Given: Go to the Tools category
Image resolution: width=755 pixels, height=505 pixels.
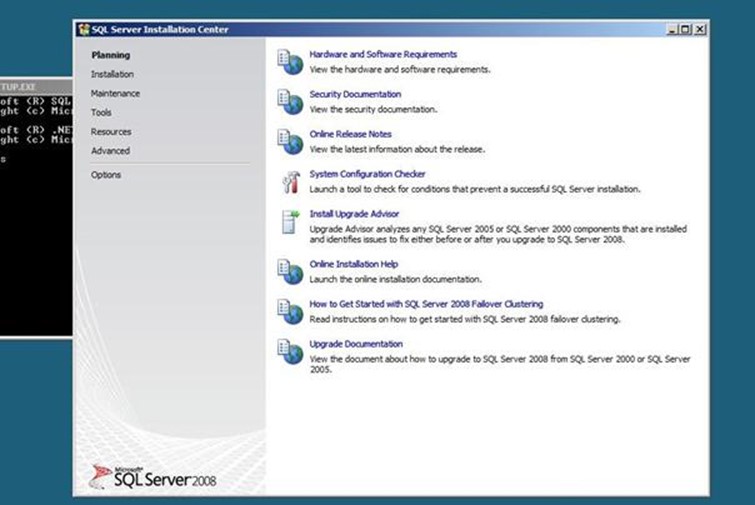Looking at the screenshot, I should coord(101,113).
